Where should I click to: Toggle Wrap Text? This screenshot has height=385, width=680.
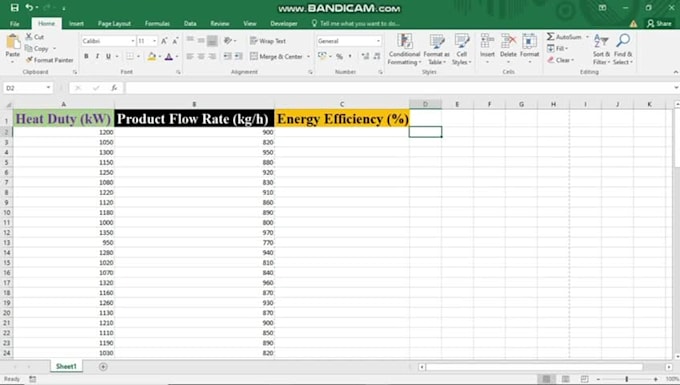click(x=268, y=41)
